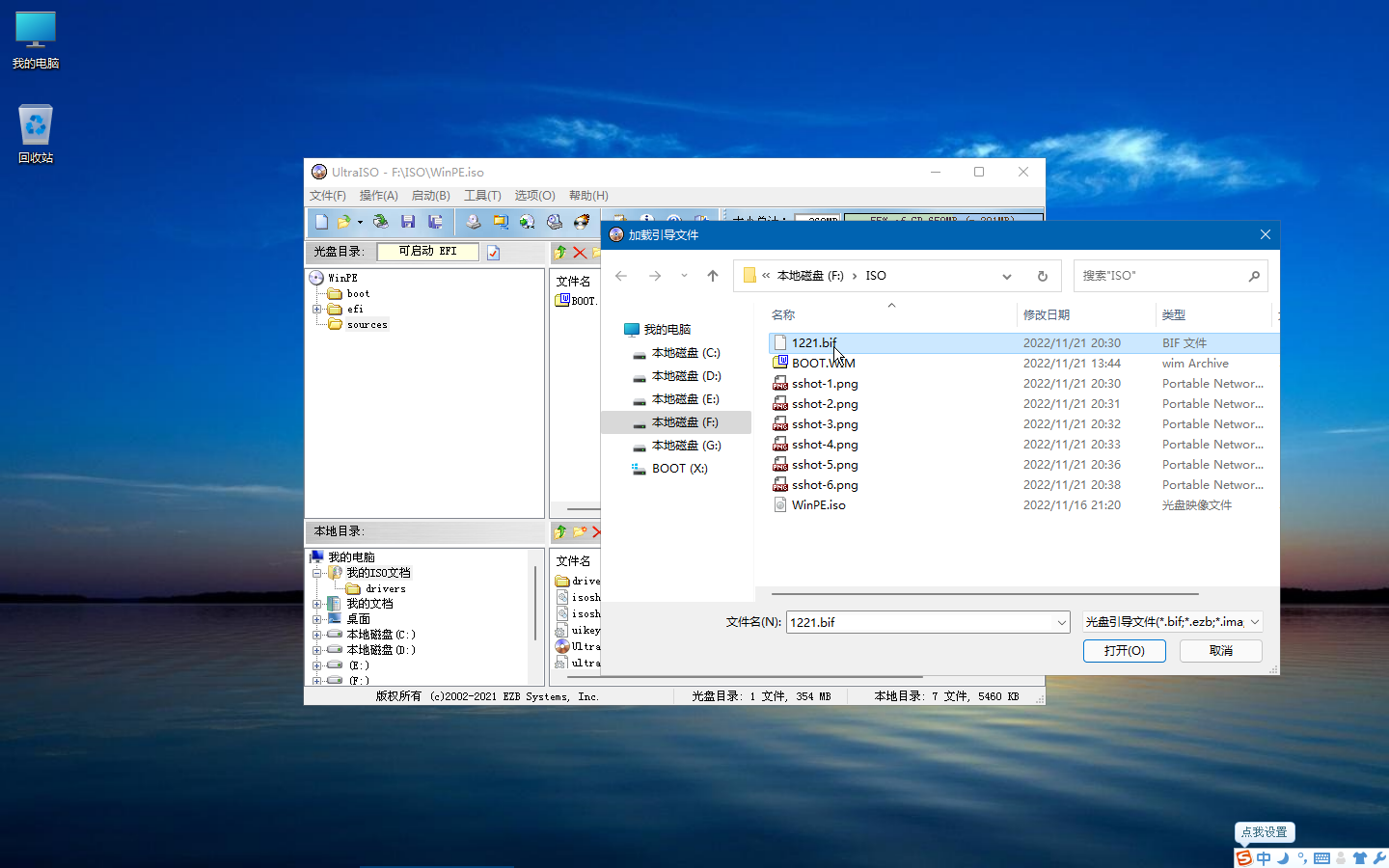Click Forward arrow in file dialog
Viewport: 1389px width, 868px height.
coord(655,276)
